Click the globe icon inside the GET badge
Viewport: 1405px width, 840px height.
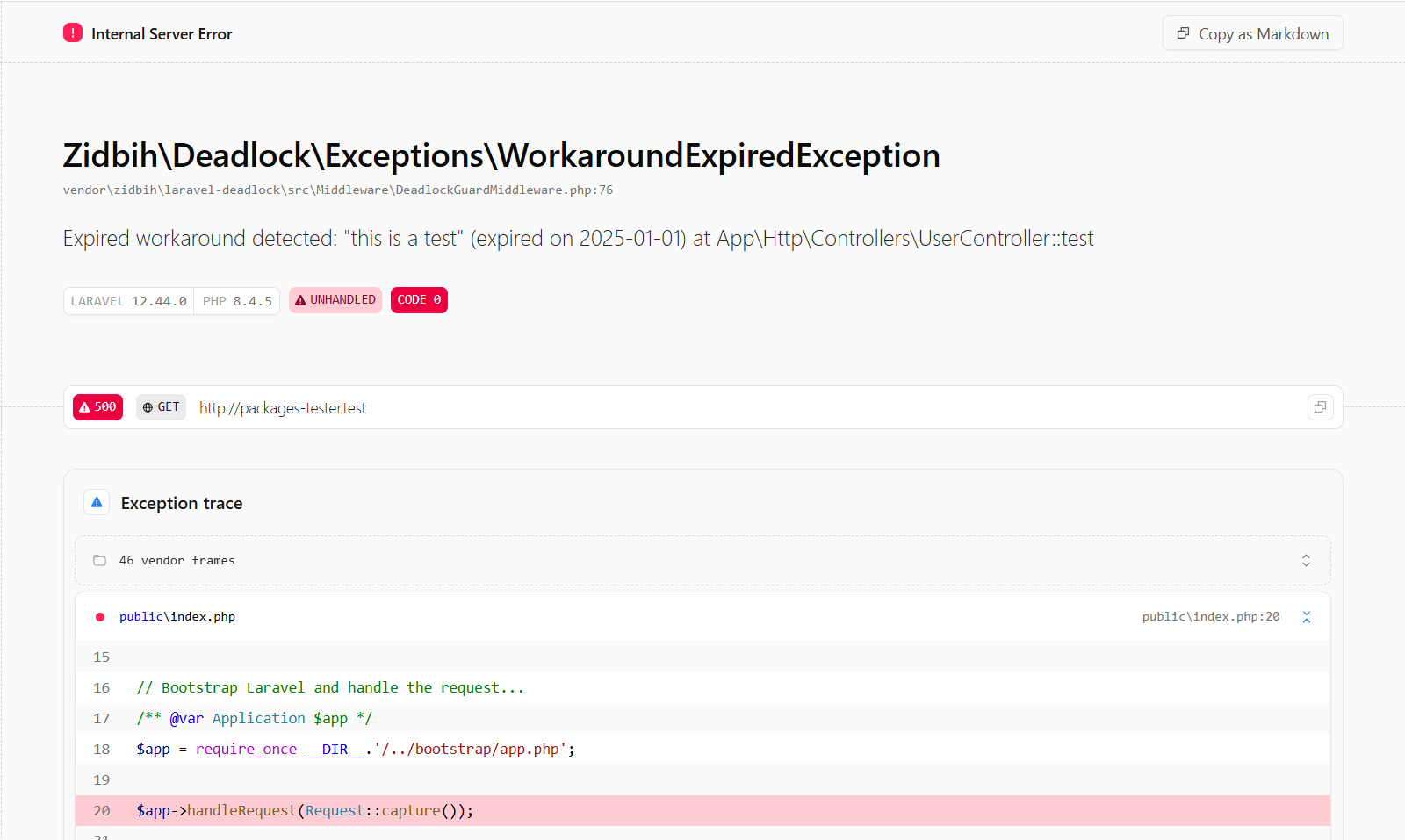click(146, 406)
